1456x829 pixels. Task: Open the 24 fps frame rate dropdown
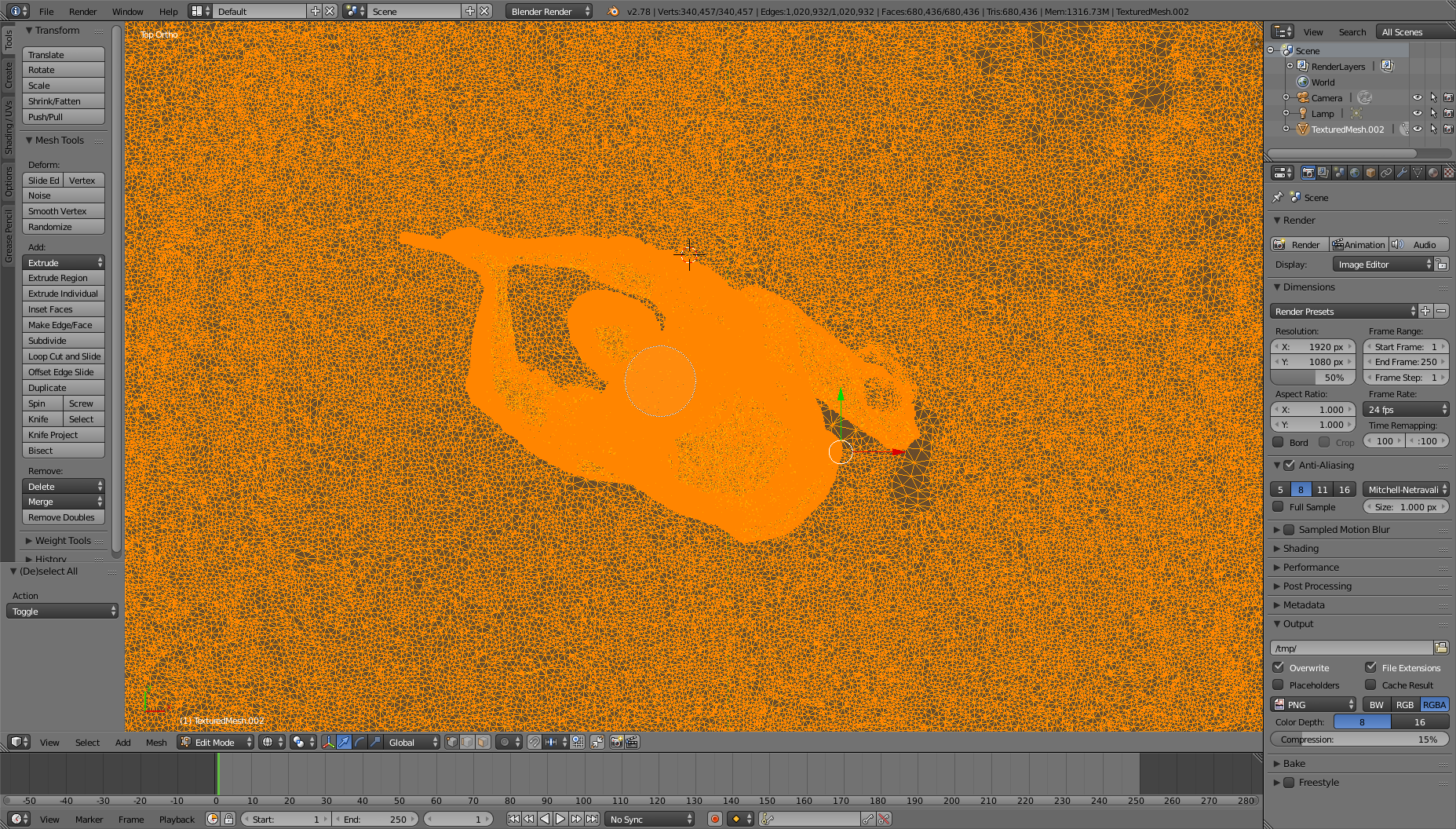[1406, 409]
